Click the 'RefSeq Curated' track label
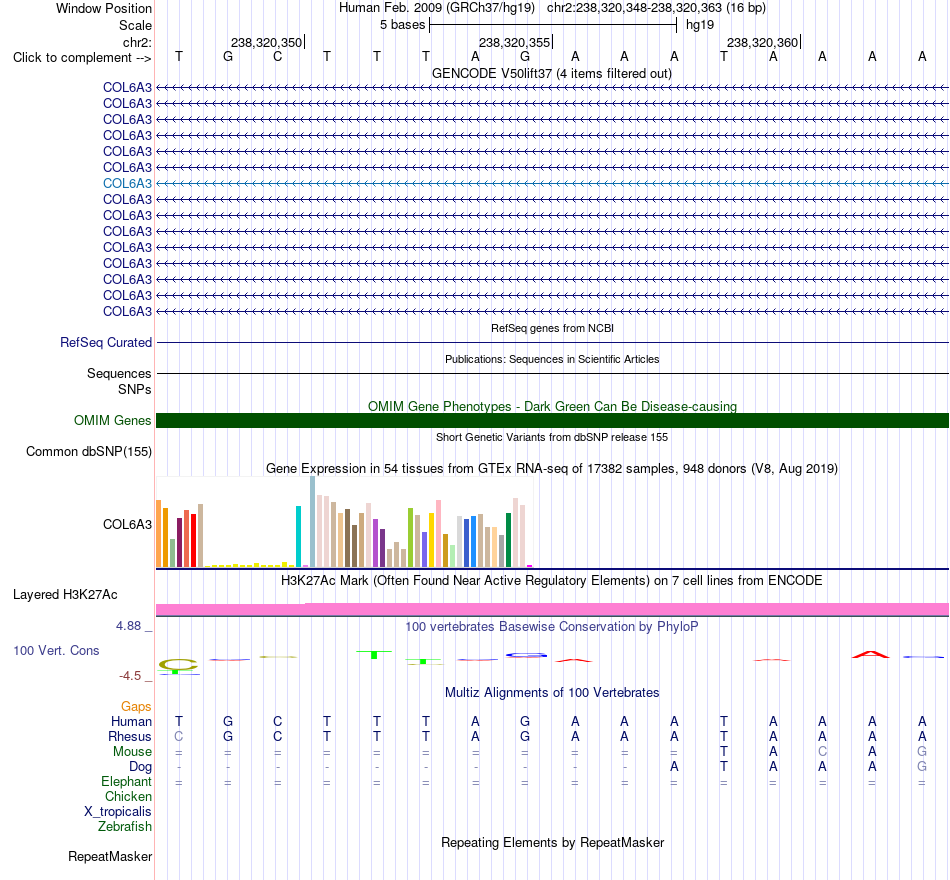This screenshot has width=950, height=880. point(106,342)
